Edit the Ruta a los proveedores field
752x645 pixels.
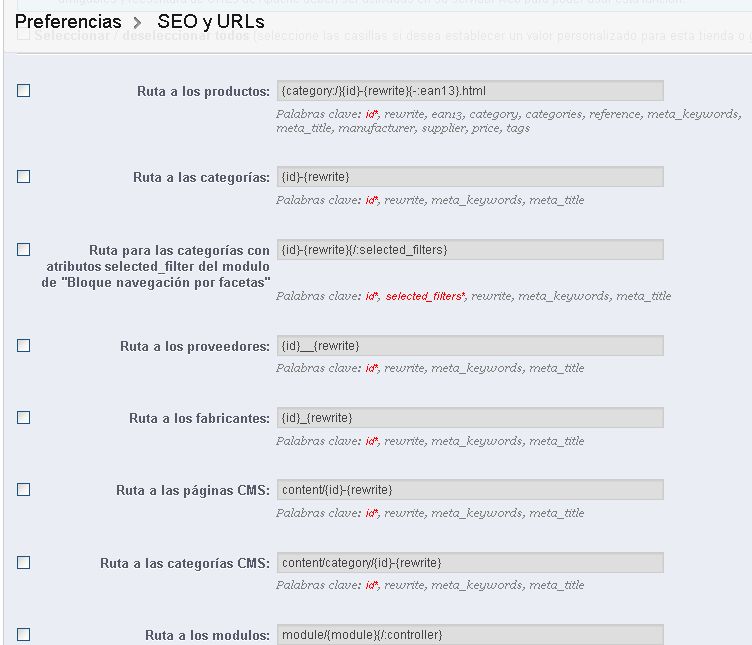coord(470,346)
